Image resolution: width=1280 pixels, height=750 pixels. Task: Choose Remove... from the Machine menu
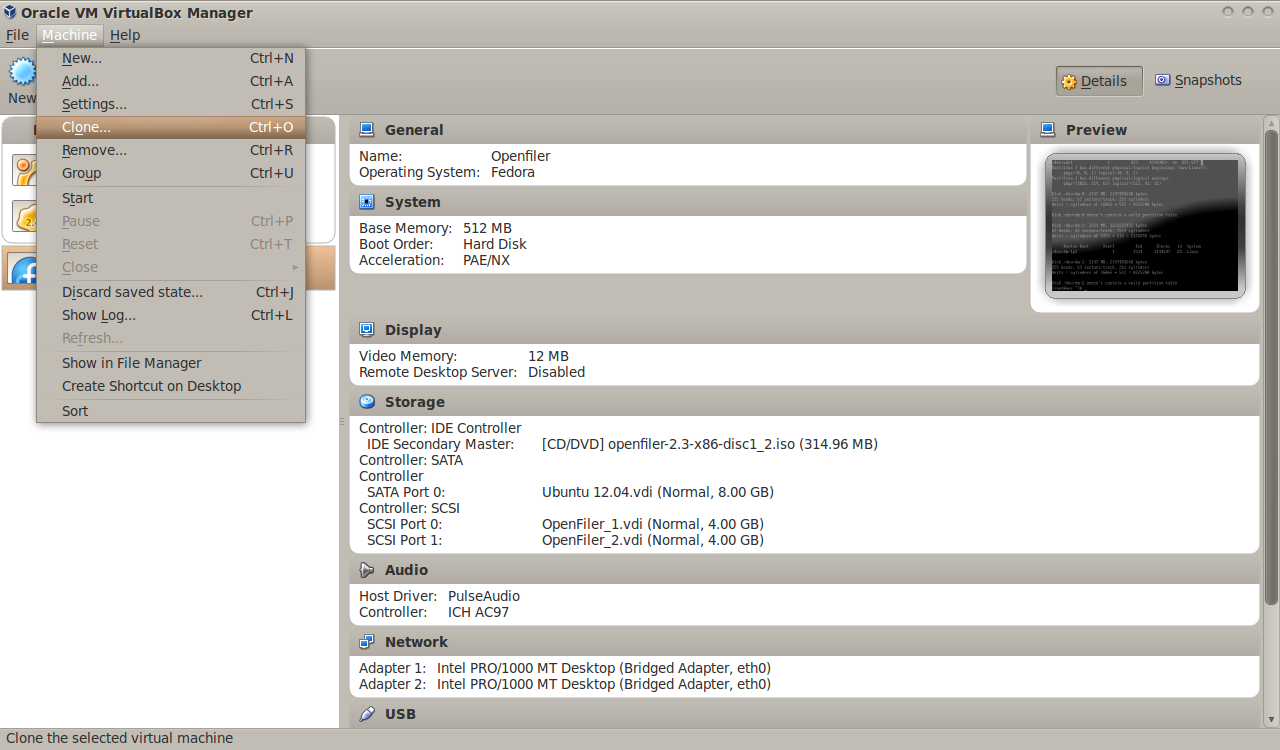point(171,150)
